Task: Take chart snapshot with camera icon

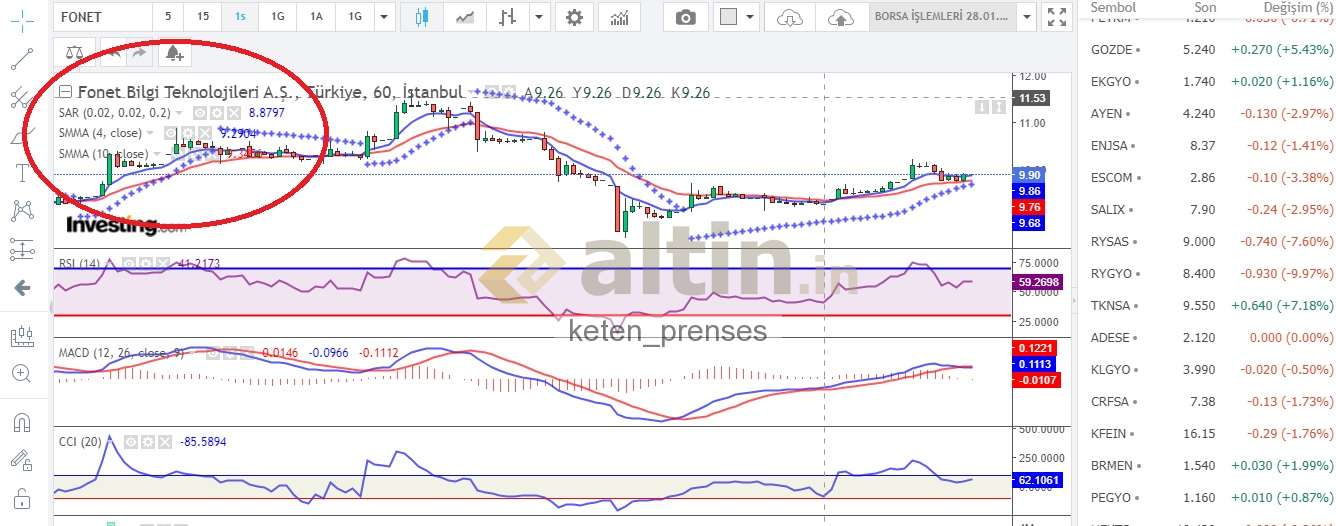Action: pos(685,17)
